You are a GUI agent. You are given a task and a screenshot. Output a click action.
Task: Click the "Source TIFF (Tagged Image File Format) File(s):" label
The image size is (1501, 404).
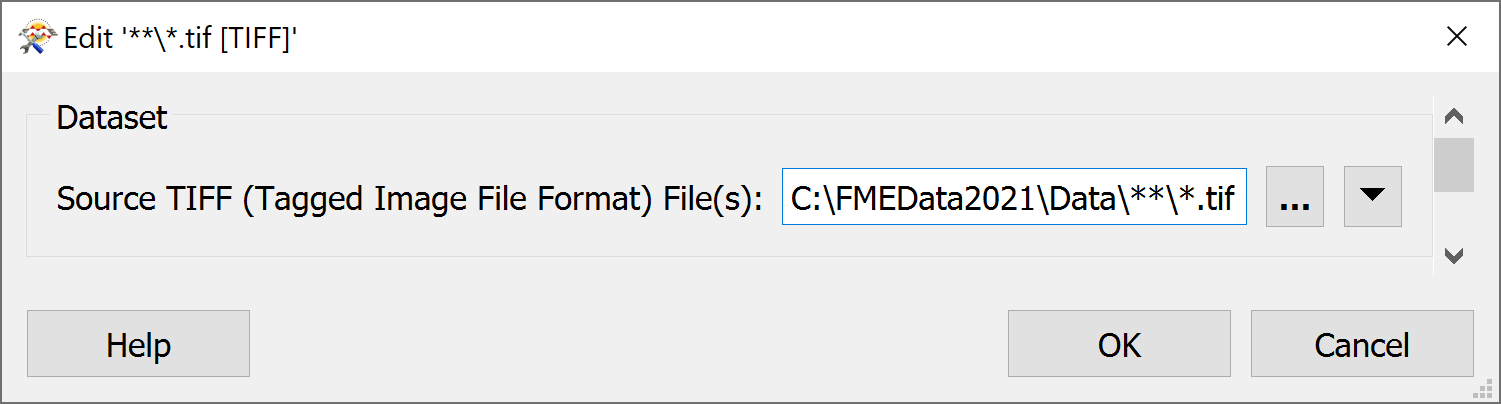pos(410,198)
